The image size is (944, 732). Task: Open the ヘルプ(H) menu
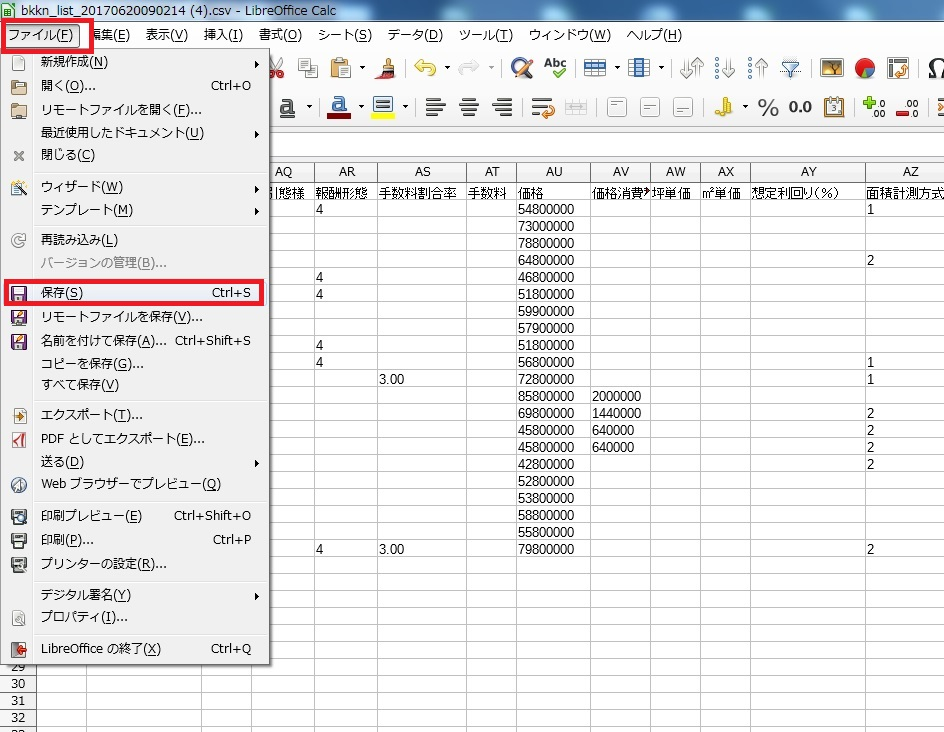tap(654, 35)
